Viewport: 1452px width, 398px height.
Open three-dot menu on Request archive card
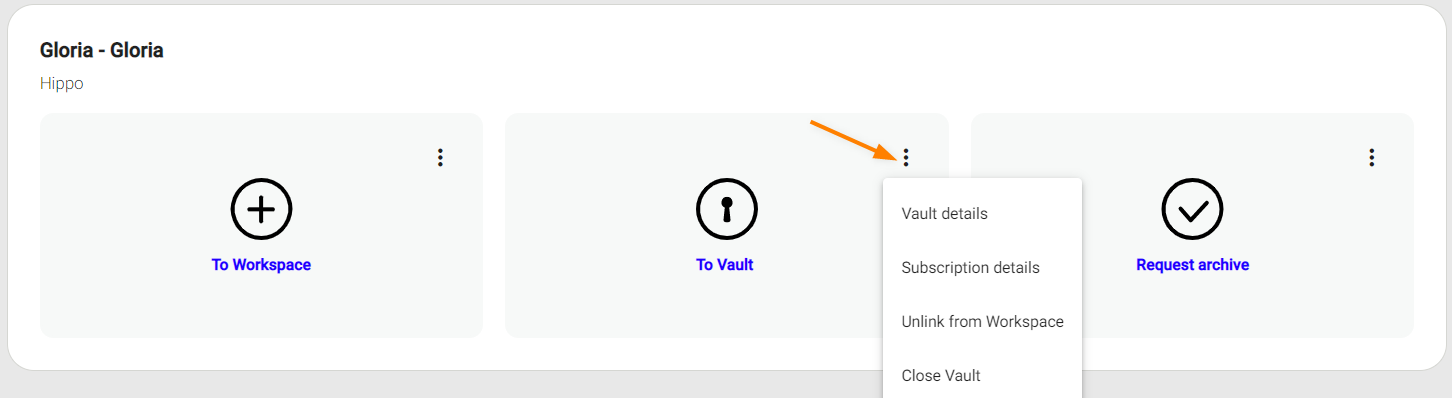[x=1371, y=157]
